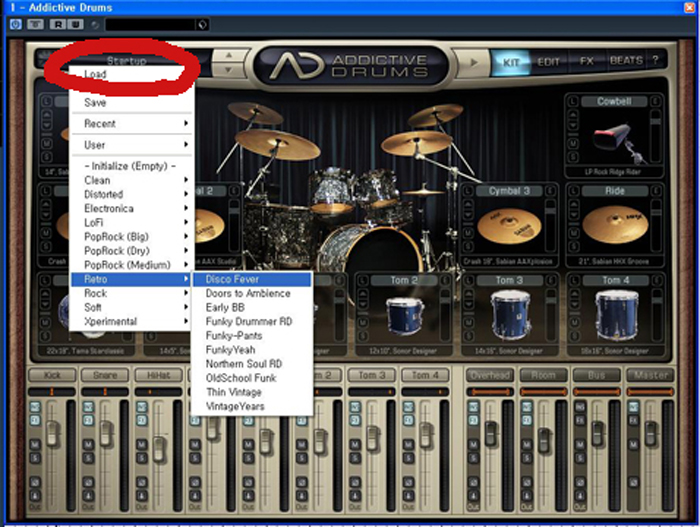Select the VintageYears preset
This screenshot has height=527, width=700.
tap(252, 406)
